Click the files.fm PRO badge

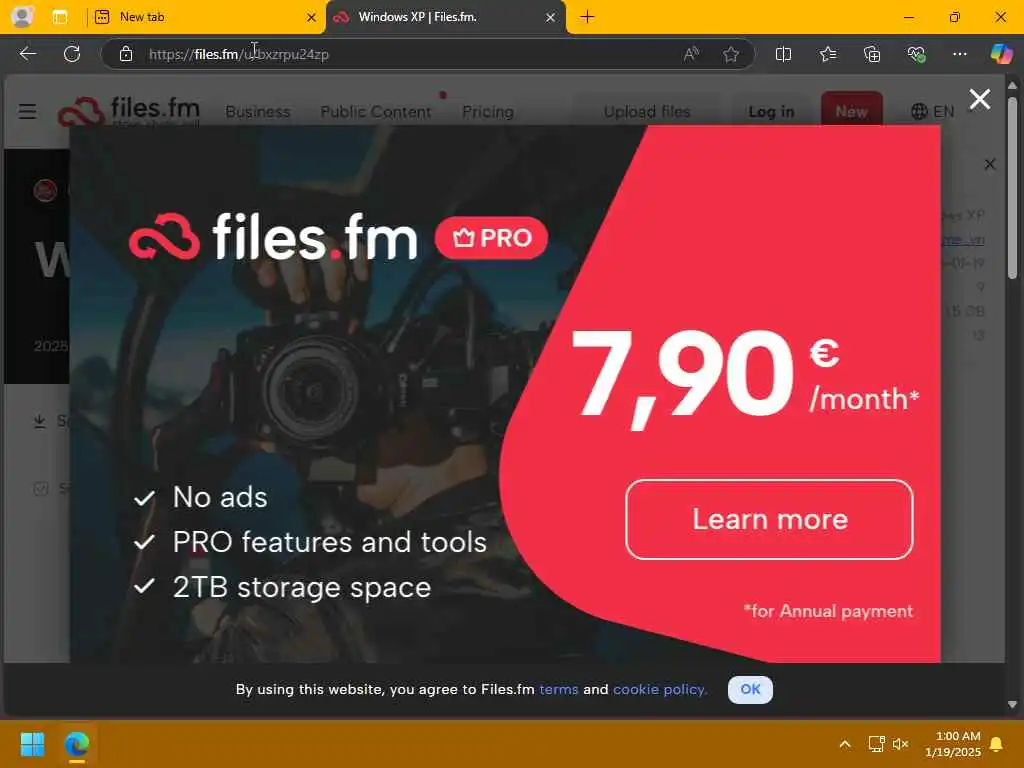(x=491, y=238)
